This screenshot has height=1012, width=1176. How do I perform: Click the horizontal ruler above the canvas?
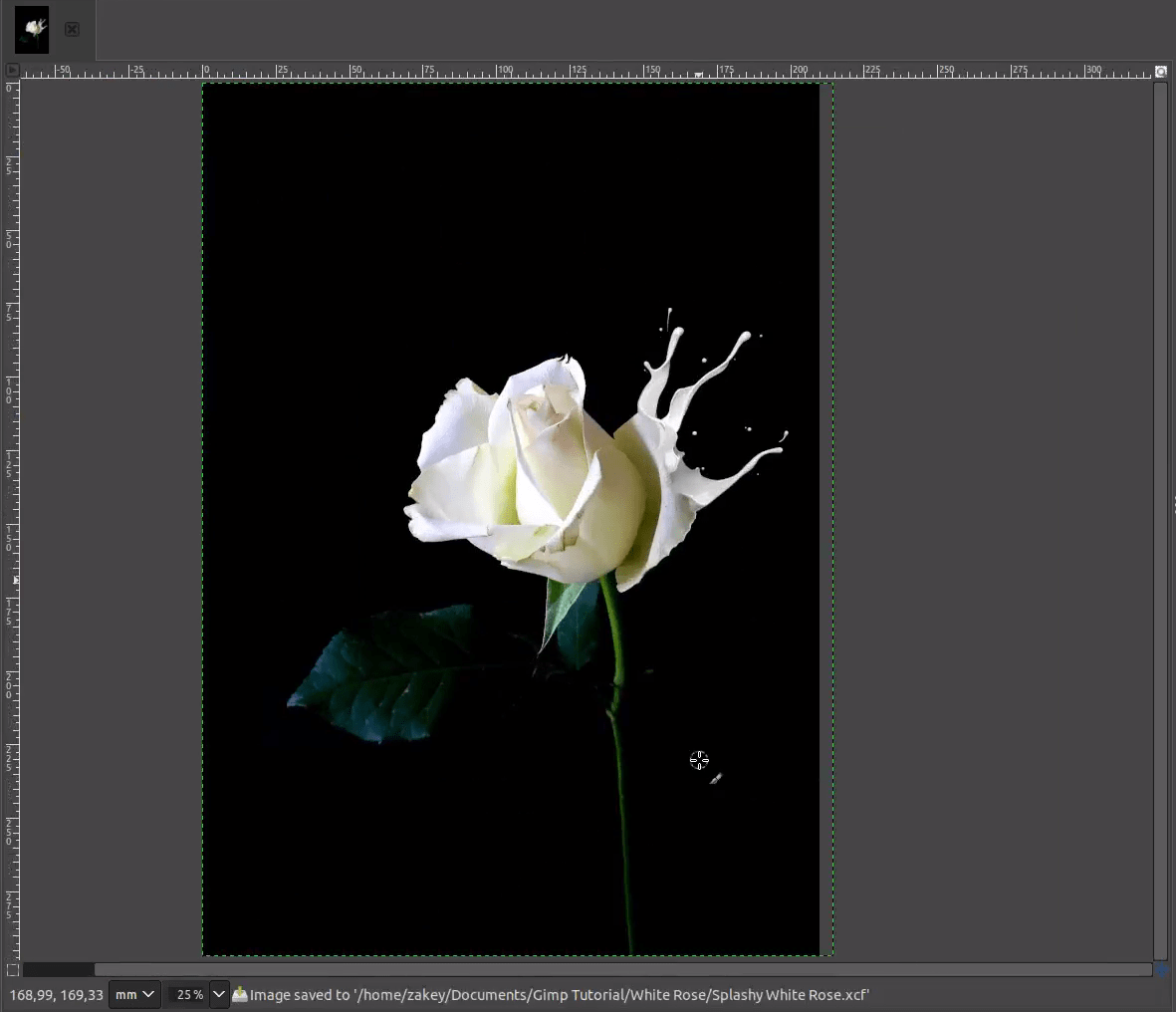pyautogui.click(x=597, y=71)
